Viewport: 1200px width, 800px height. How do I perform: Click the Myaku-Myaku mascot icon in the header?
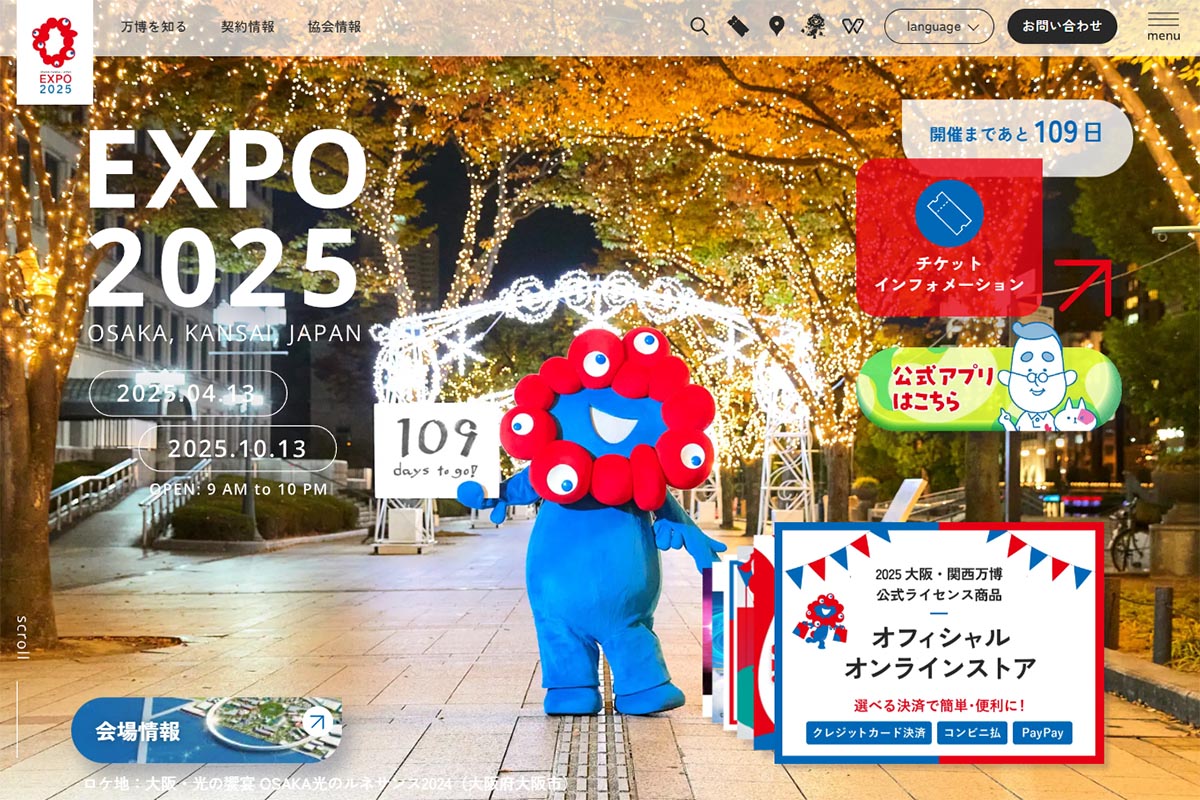point(814,27)
